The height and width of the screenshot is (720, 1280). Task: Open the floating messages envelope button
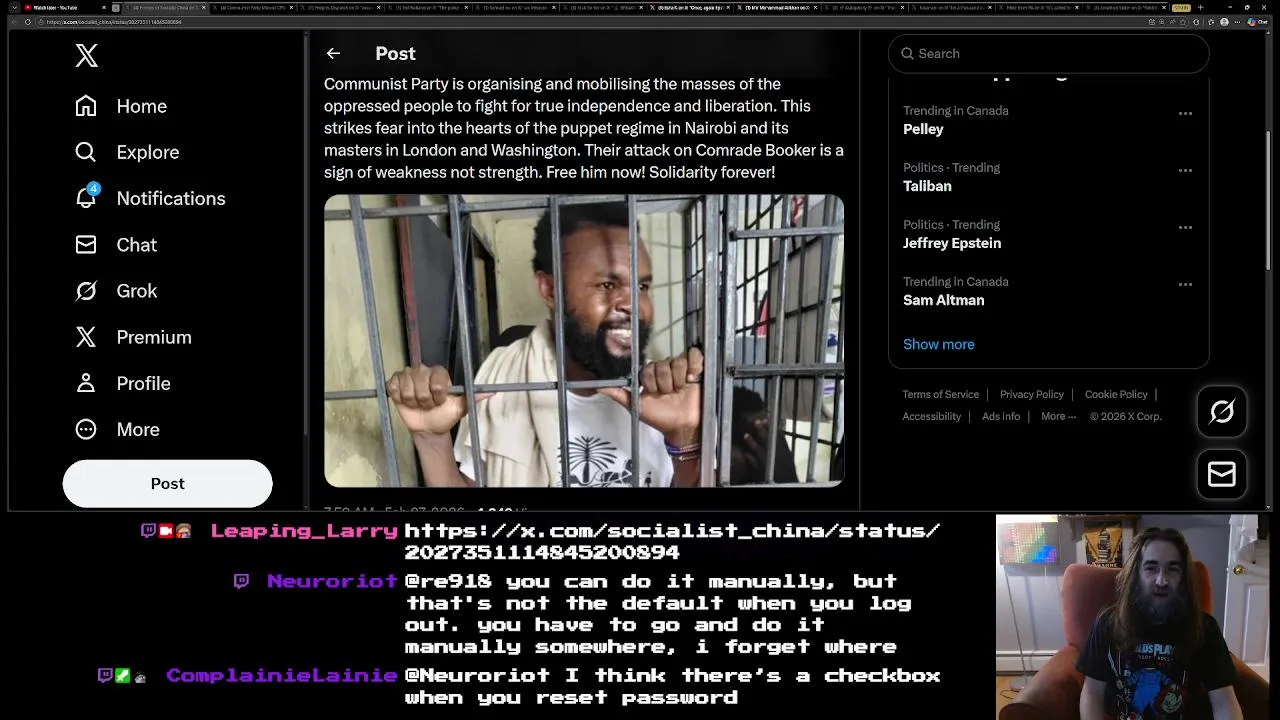(1222, 474)
